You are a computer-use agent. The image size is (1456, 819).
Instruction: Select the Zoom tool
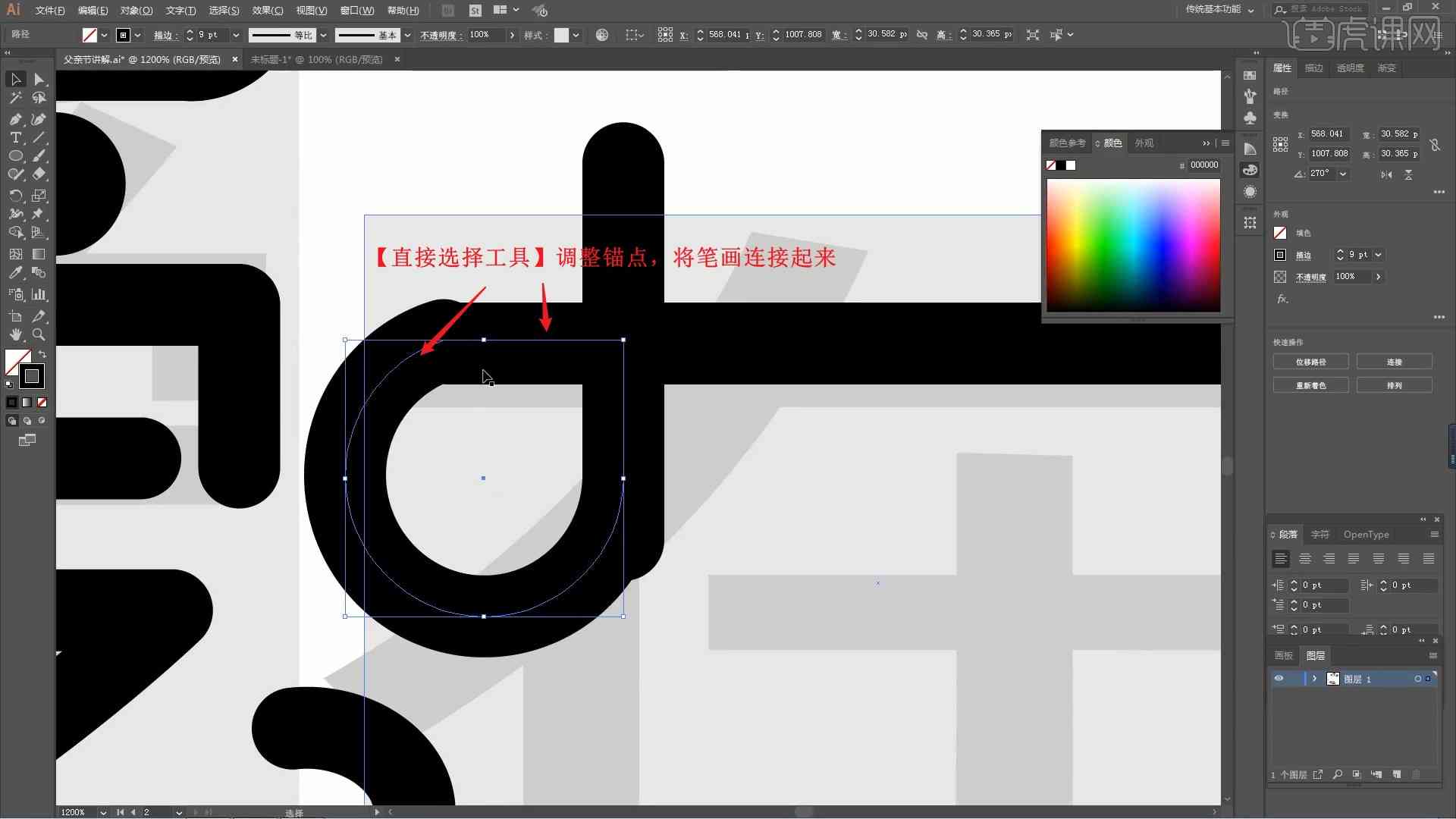click(39, 334)
